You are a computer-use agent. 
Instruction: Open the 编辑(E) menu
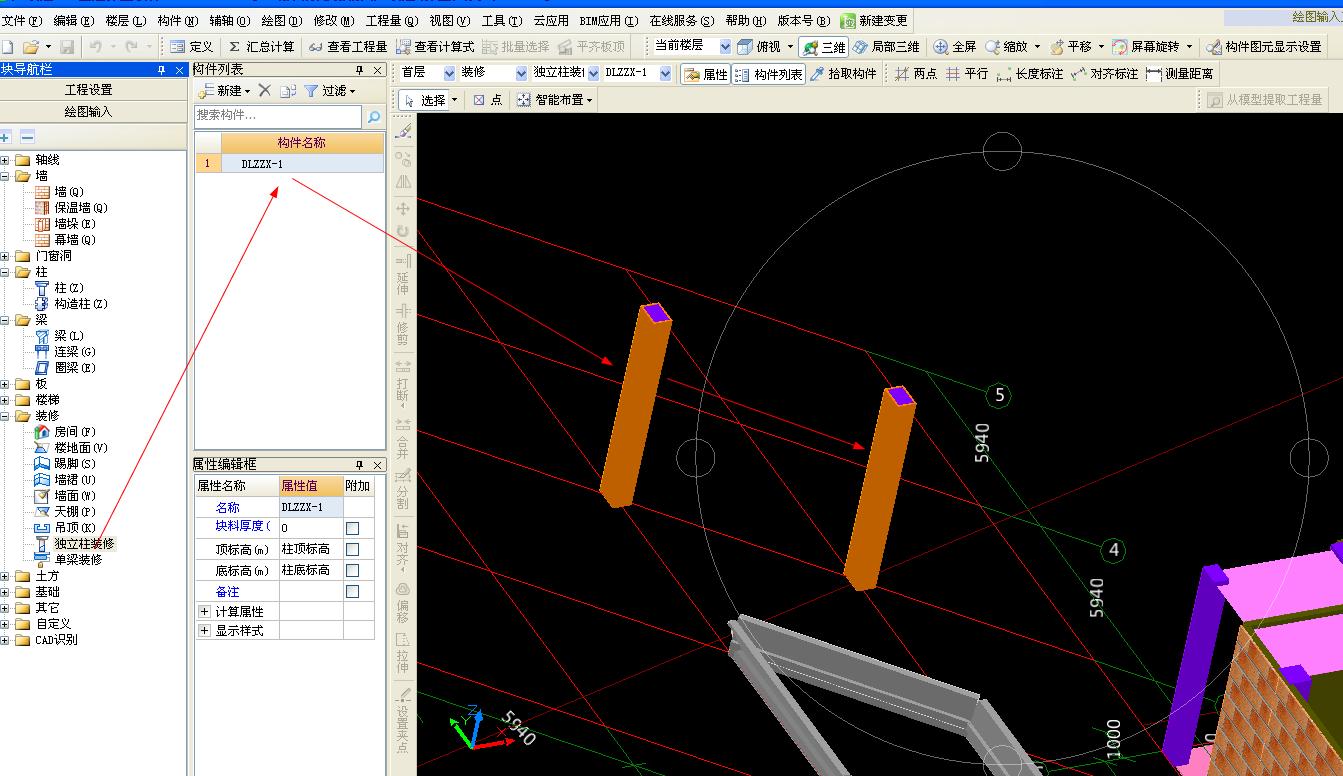(74, 20)
